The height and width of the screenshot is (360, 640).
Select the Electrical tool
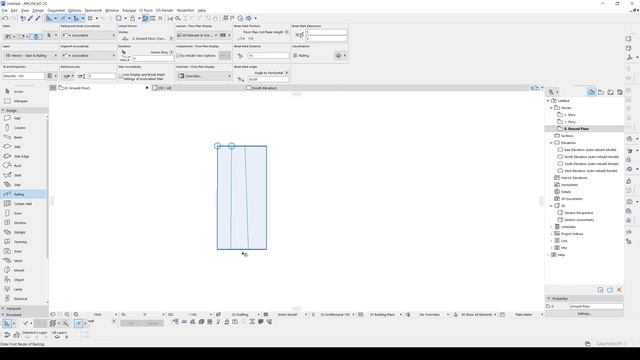coord(20,299)
